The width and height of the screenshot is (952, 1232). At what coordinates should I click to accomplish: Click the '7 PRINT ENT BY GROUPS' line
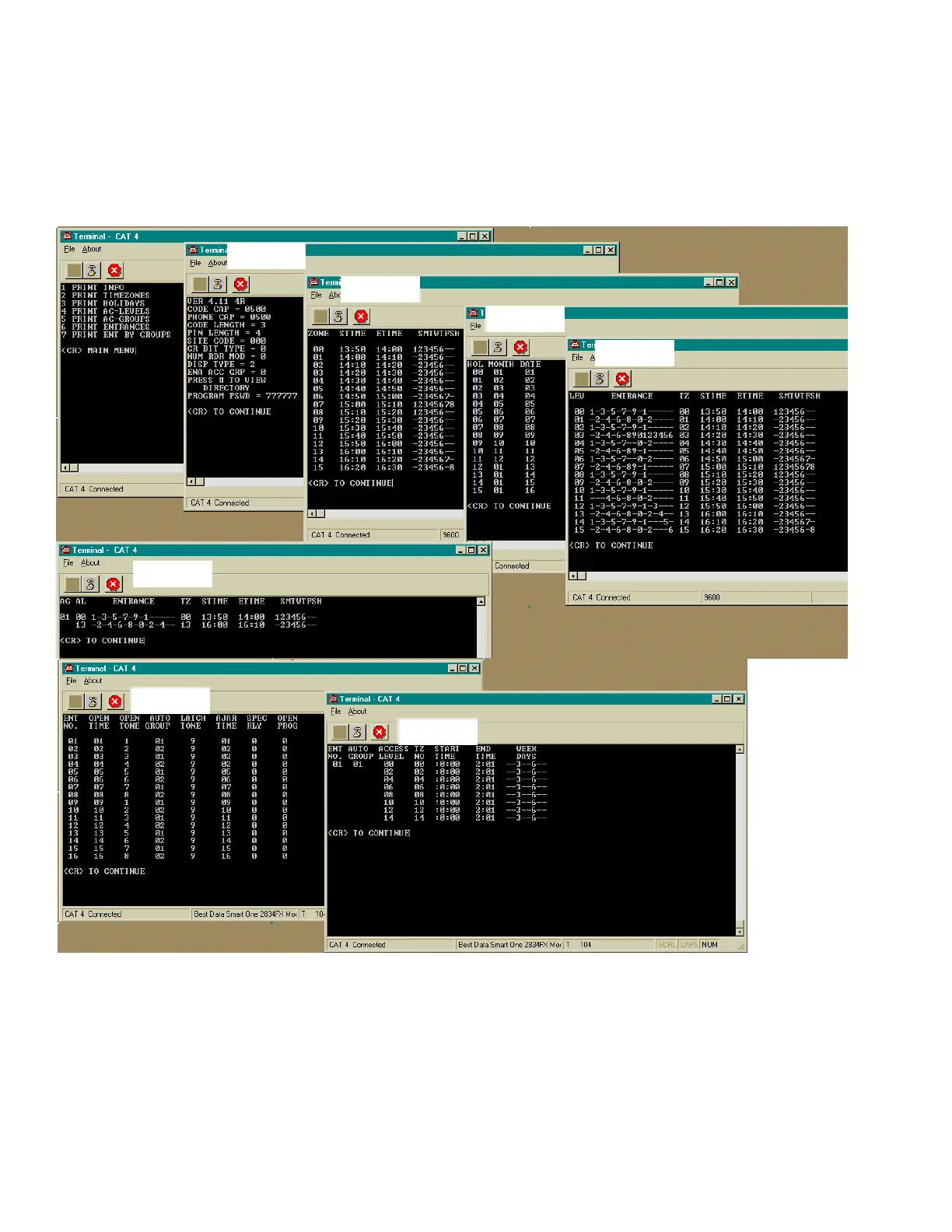click(x=116, y=334)
